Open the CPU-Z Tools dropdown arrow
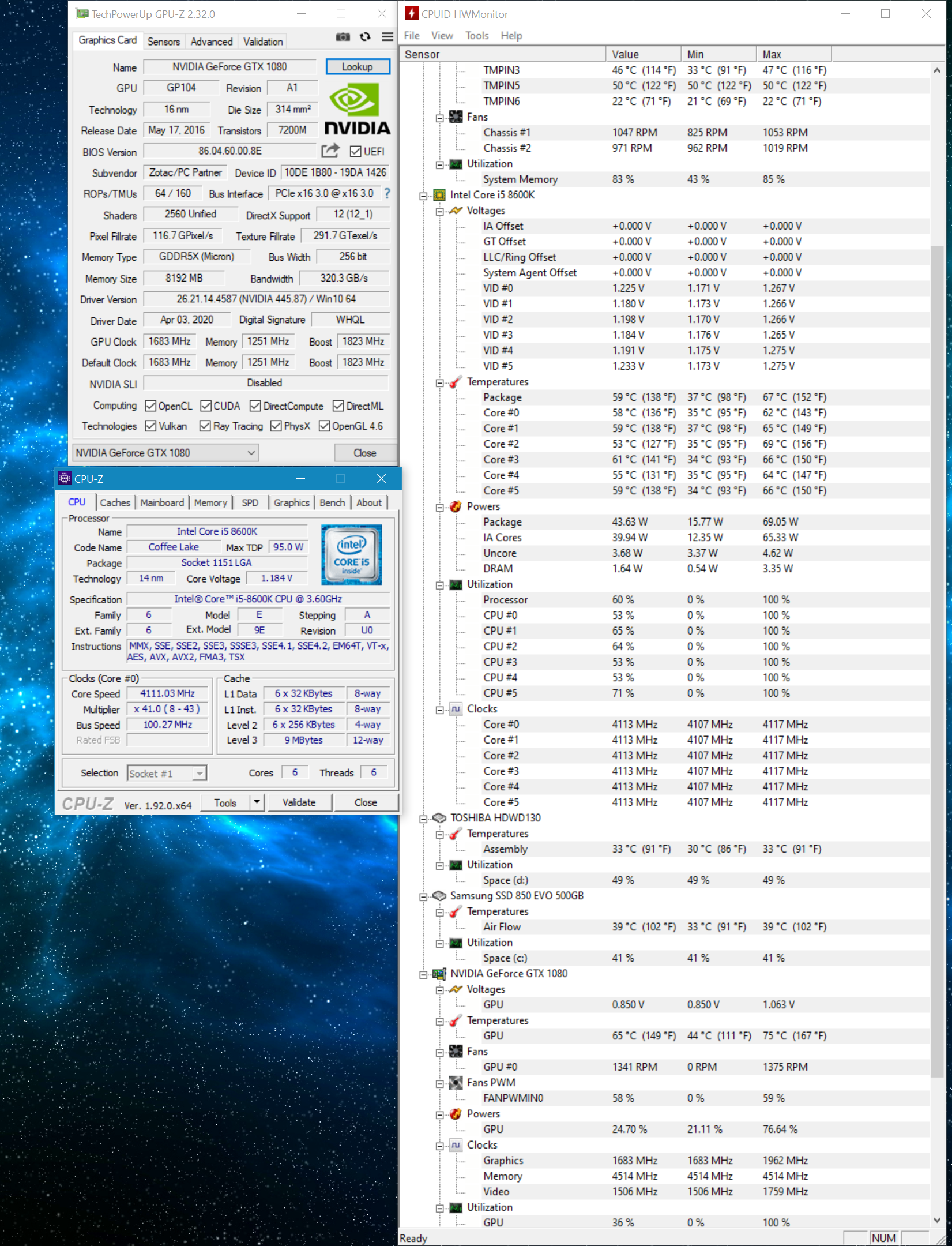 coord(257,802)
